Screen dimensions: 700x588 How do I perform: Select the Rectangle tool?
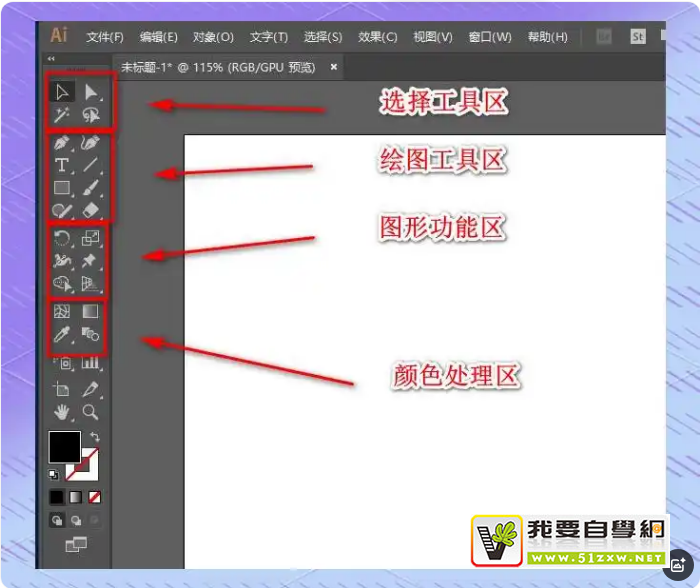tap(62, 187)
